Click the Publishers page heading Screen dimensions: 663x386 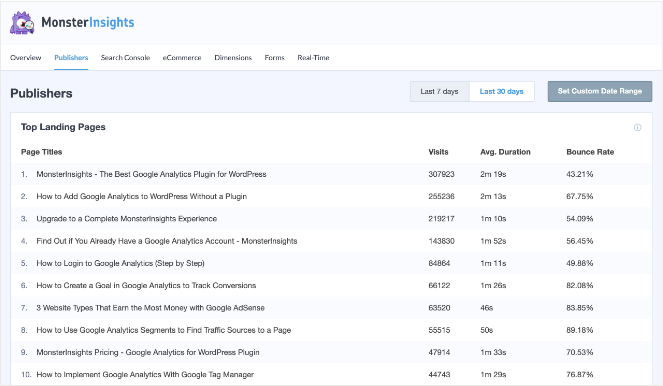pyautogui.click(x=41, y=93)
